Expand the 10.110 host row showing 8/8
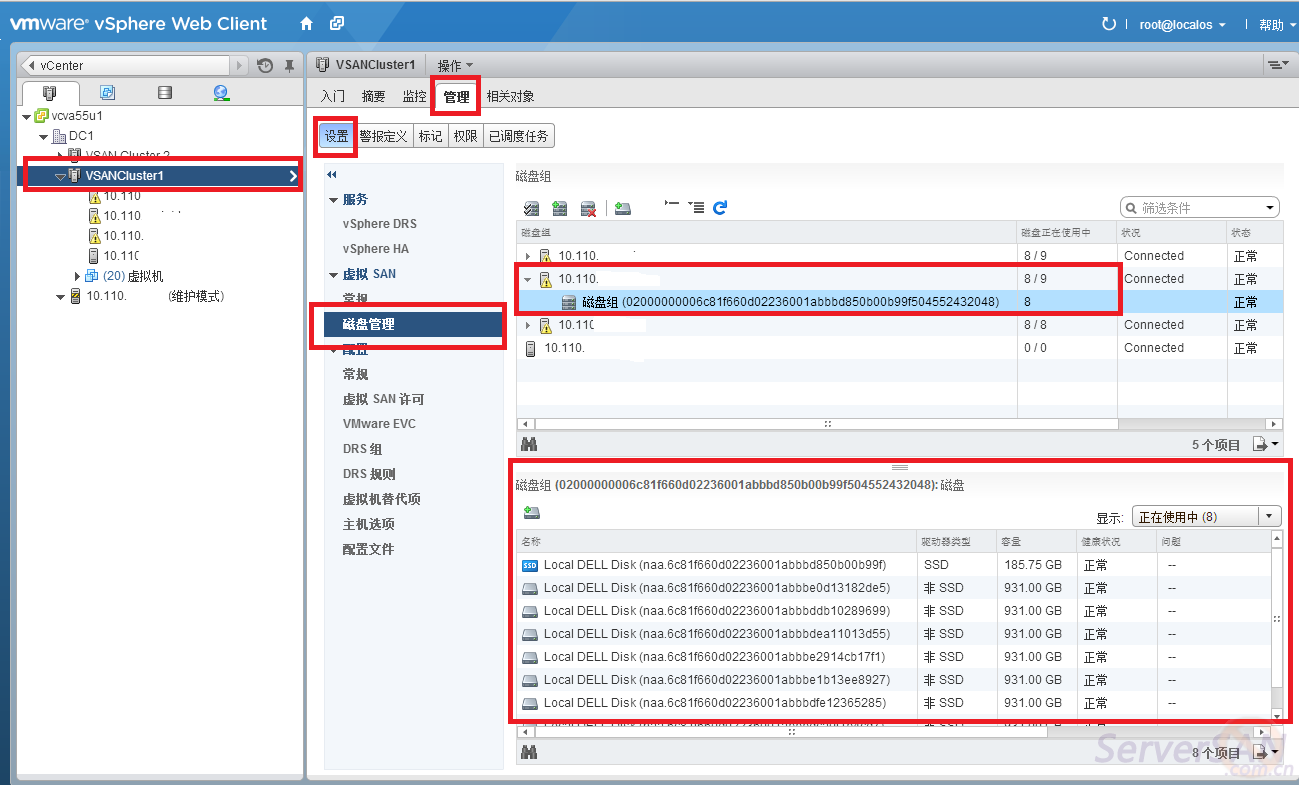The height and width of the screenshot is (785, 1299). pos(528,325)
